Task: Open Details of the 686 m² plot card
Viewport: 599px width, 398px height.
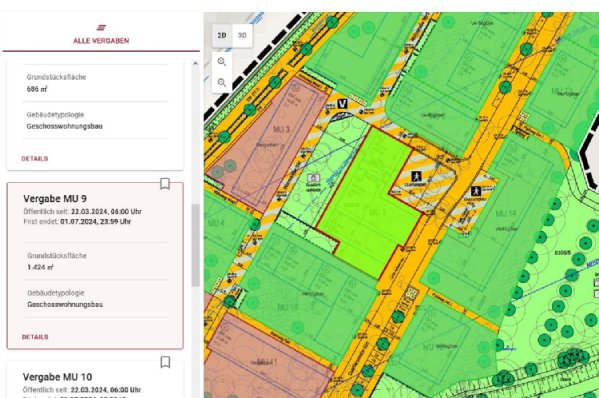Action: coord(35,159)
